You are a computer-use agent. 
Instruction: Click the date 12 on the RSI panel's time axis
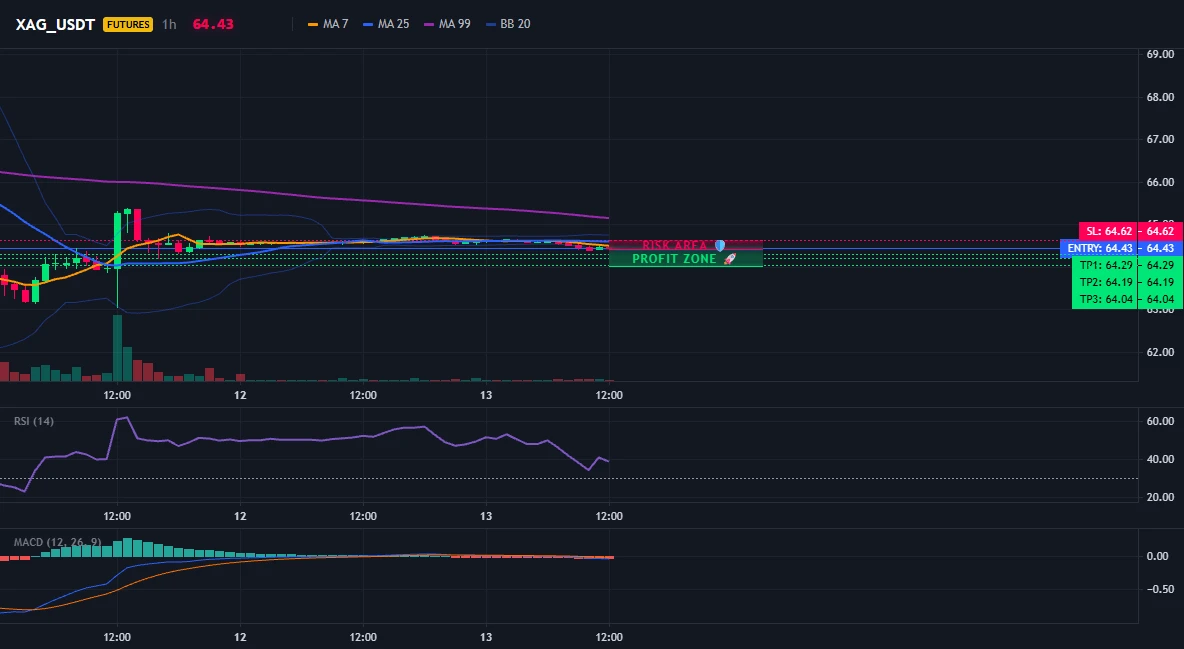click(x=239, y=516)
